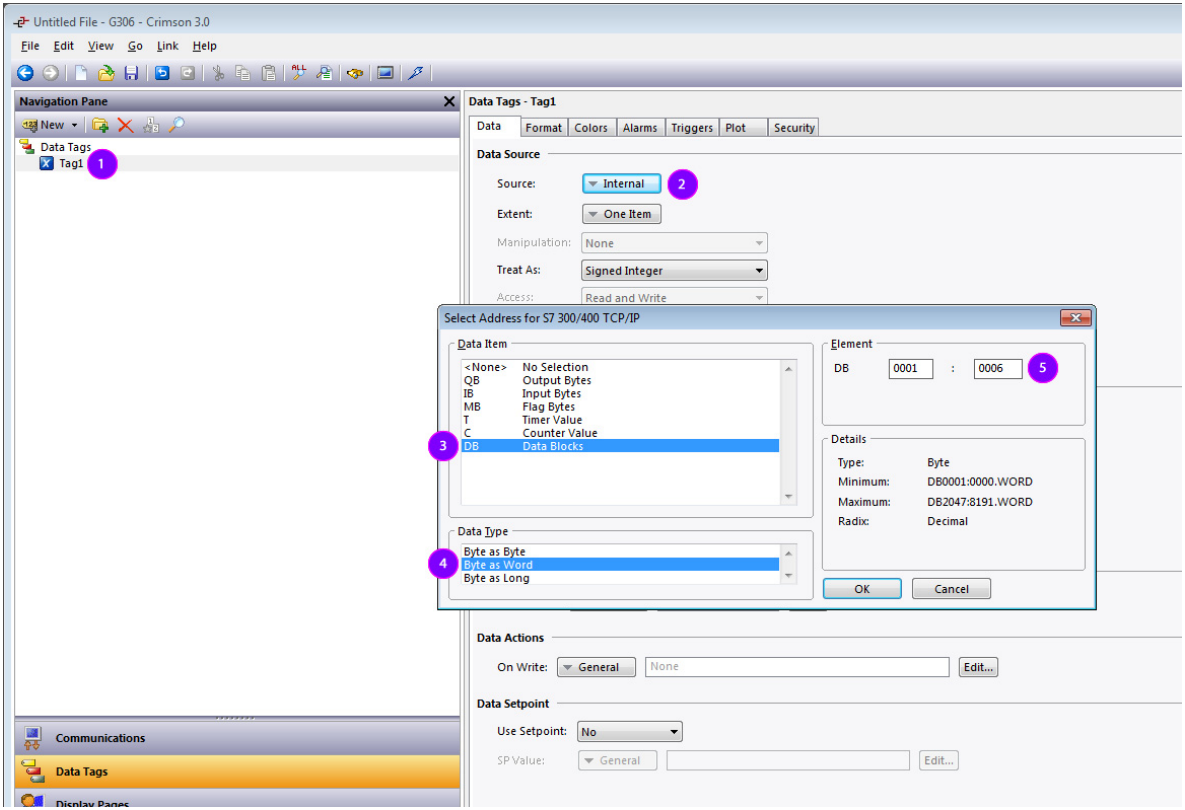Click the red X delete icon
This screenshot has height=810, width=1185.
click(x=125, y=125)
